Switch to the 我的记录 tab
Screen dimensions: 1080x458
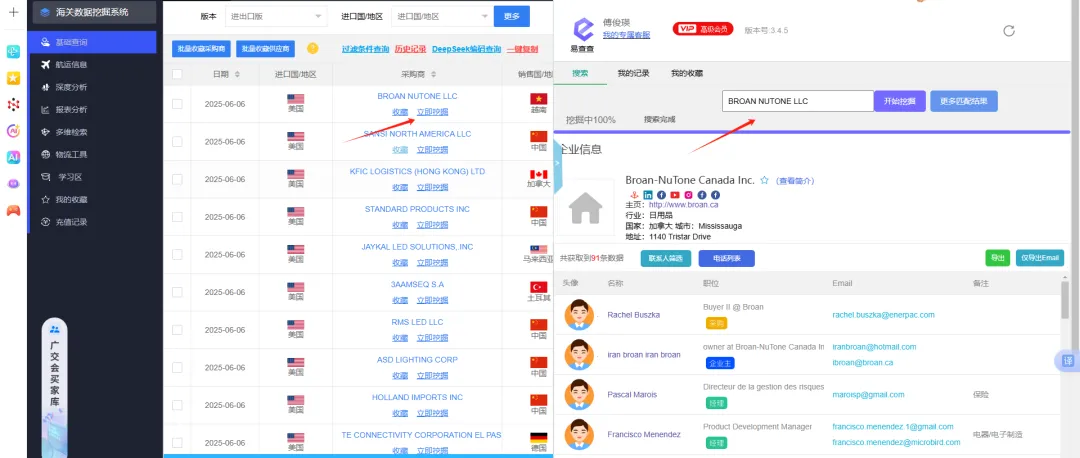(x=633, y=73)
